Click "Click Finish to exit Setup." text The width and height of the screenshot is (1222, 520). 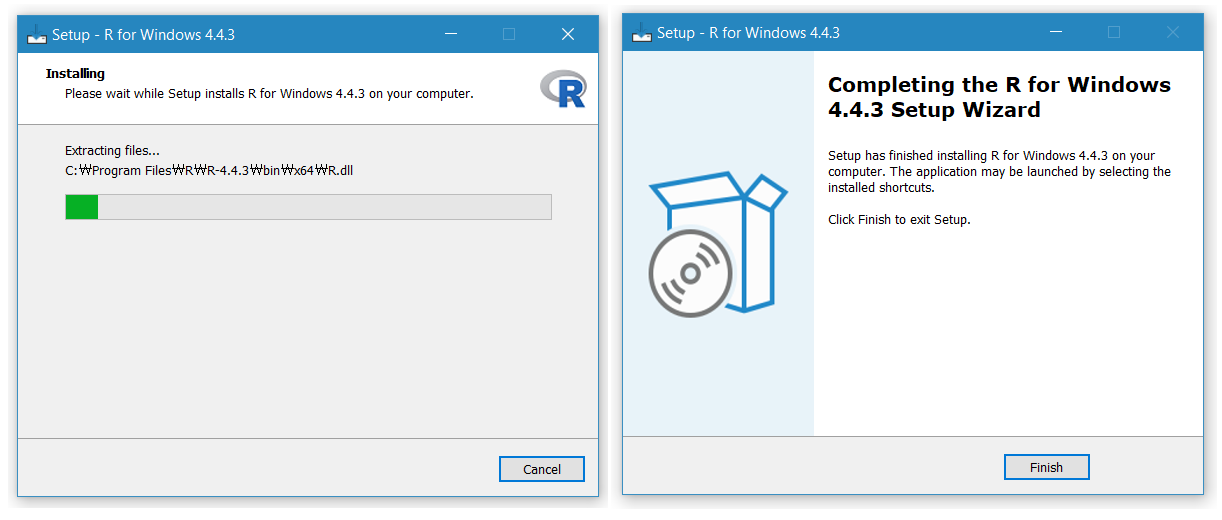[899, 220]
